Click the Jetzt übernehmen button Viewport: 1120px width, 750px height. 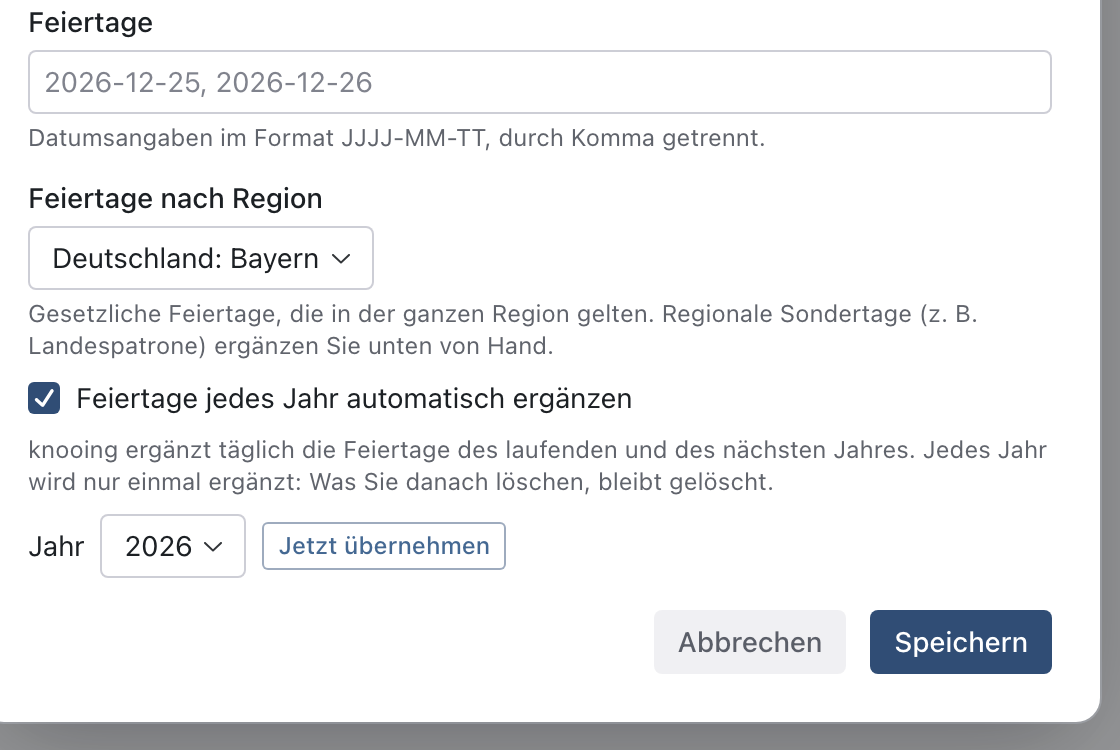(384, 546)
